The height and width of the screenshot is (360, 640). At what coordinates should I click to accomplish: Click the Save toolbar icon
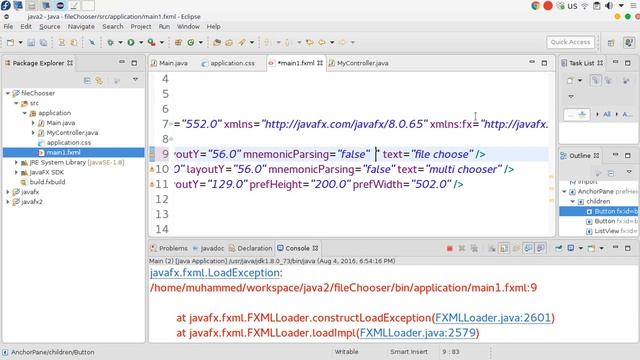tap(31, 42)
